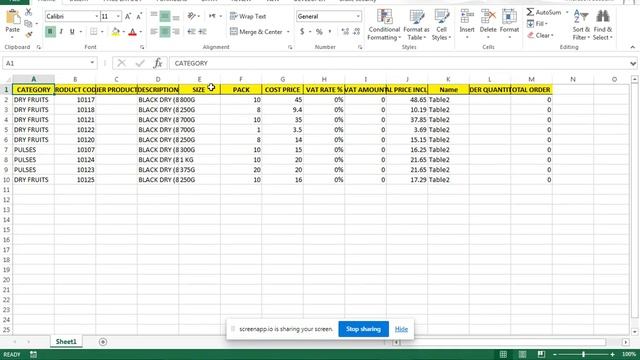640x360 pixels.
Task: Open Sort & Filter menu
Action: pos(581,25)
